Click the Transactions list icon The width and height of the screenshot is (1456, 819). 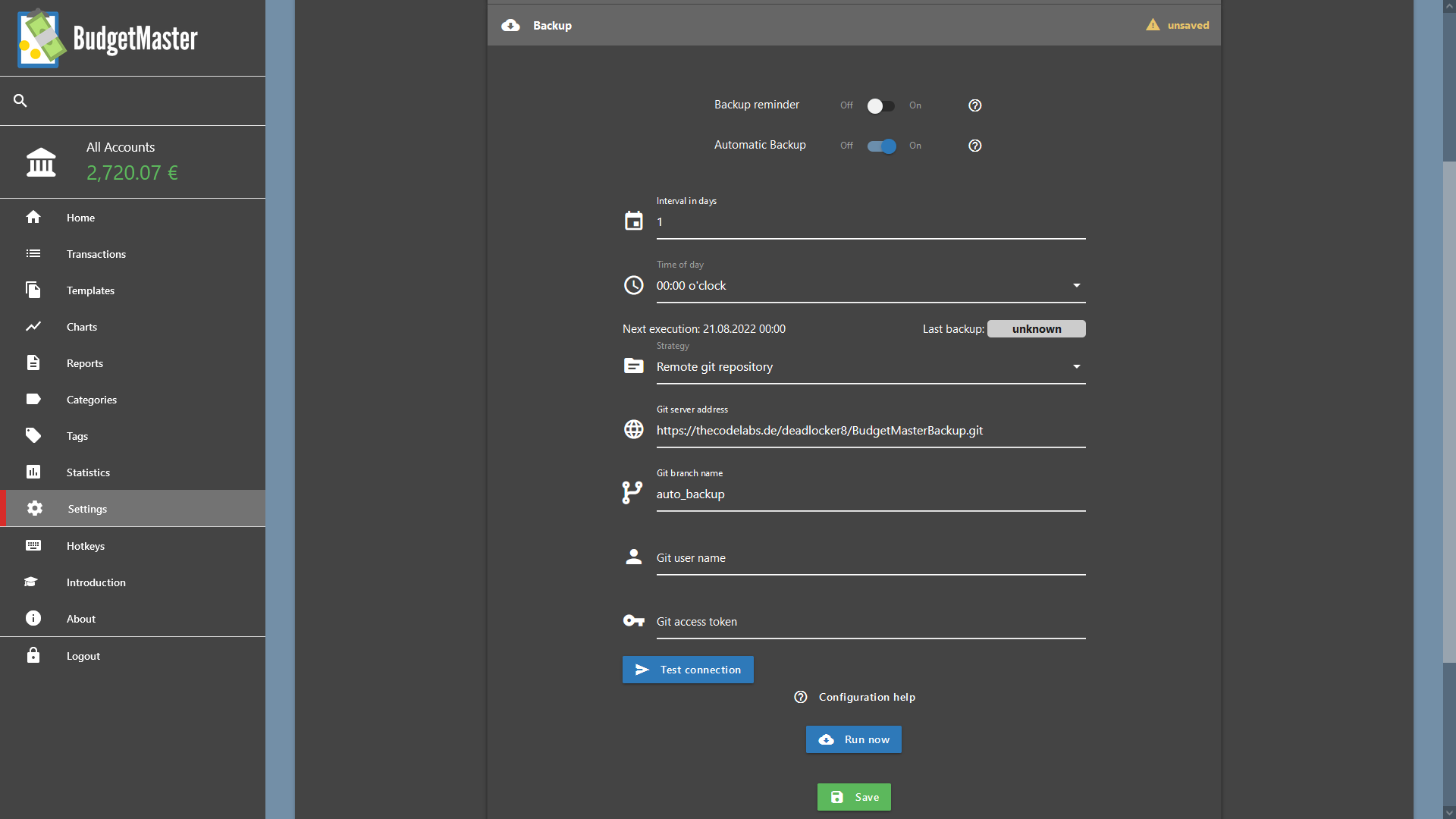(33, 253)
